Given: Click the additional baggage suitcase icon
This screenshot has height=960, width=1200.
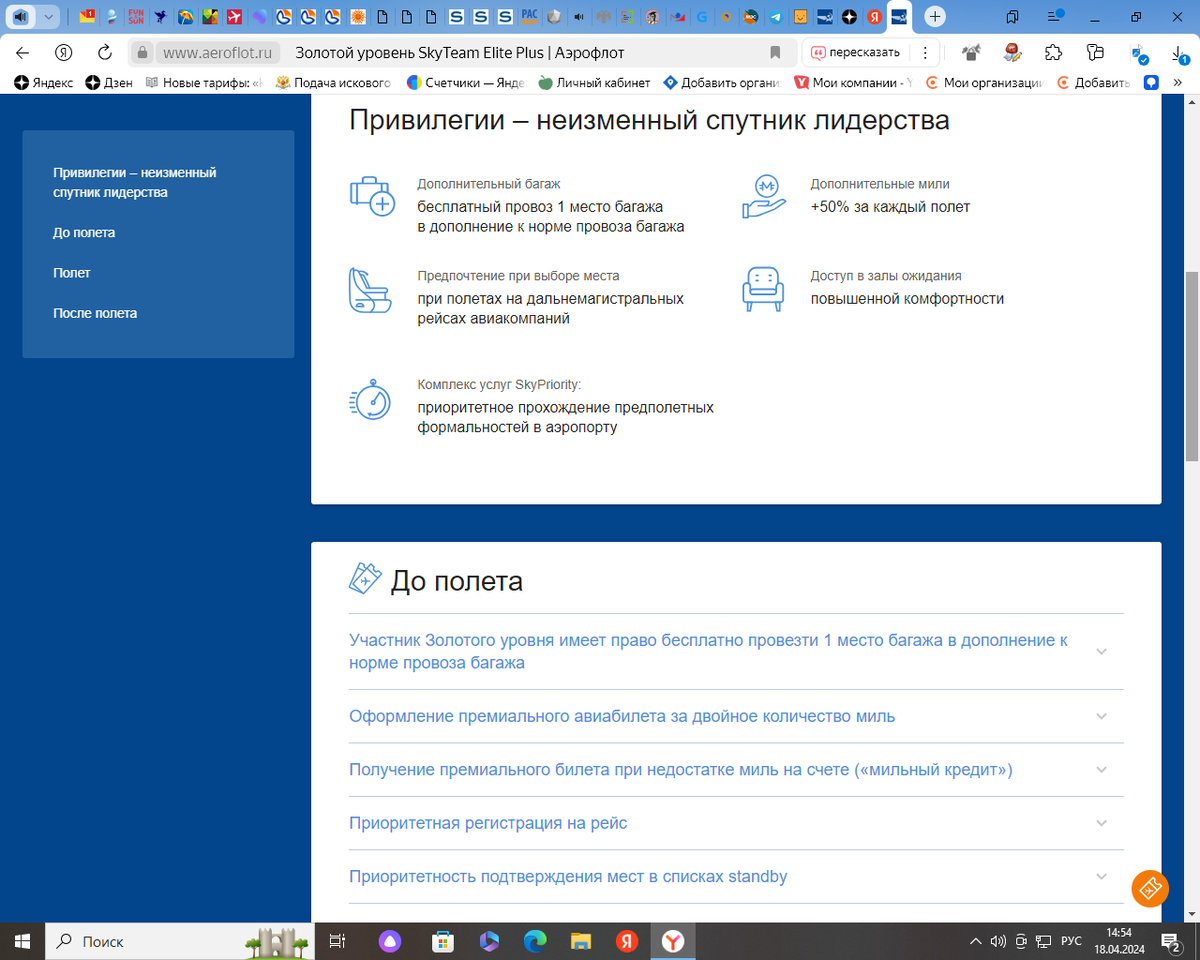Looking at the screenshot, I should 371,195.
